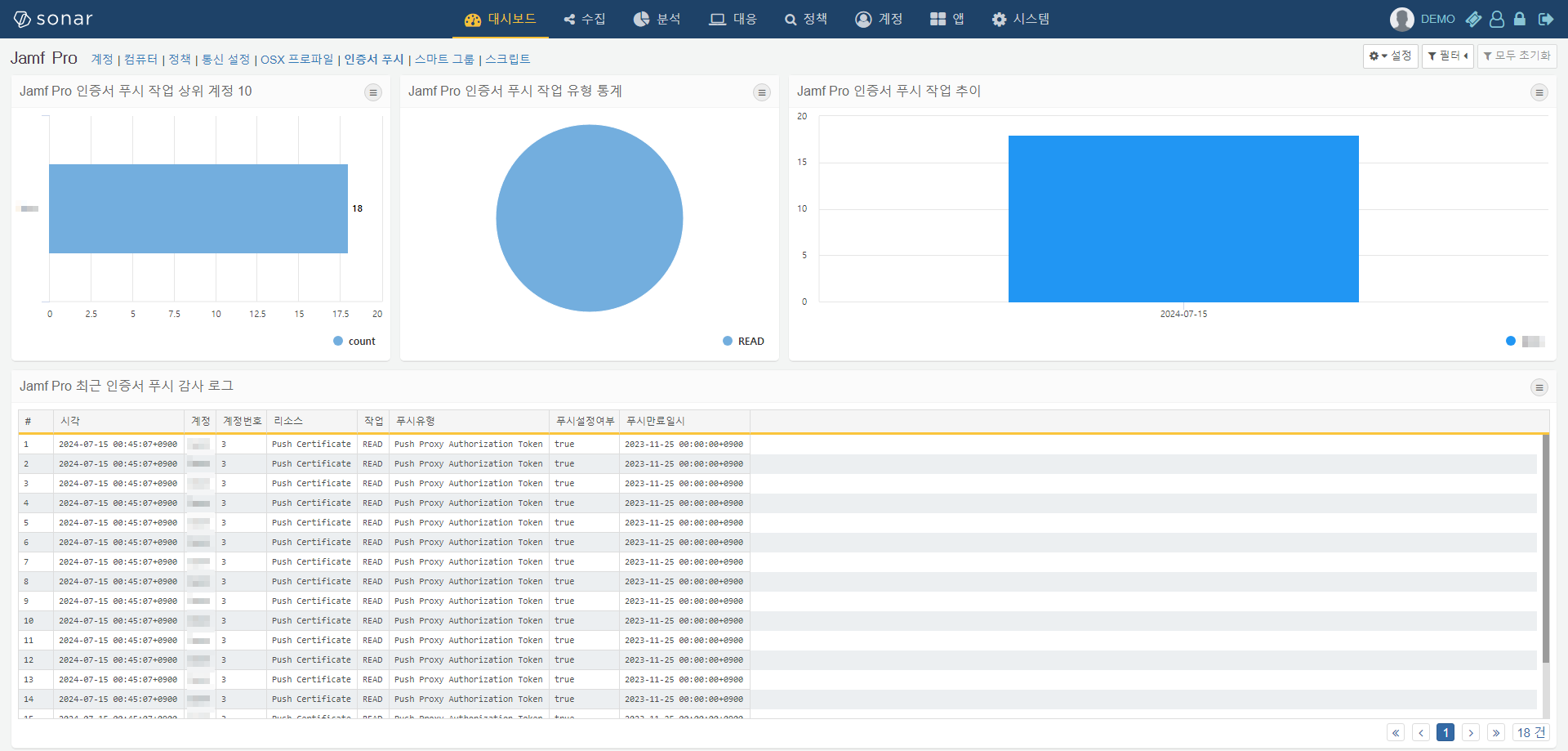Open the 시스템 menu
The height and width of the screenshot is (751, 1568).
1021,19
